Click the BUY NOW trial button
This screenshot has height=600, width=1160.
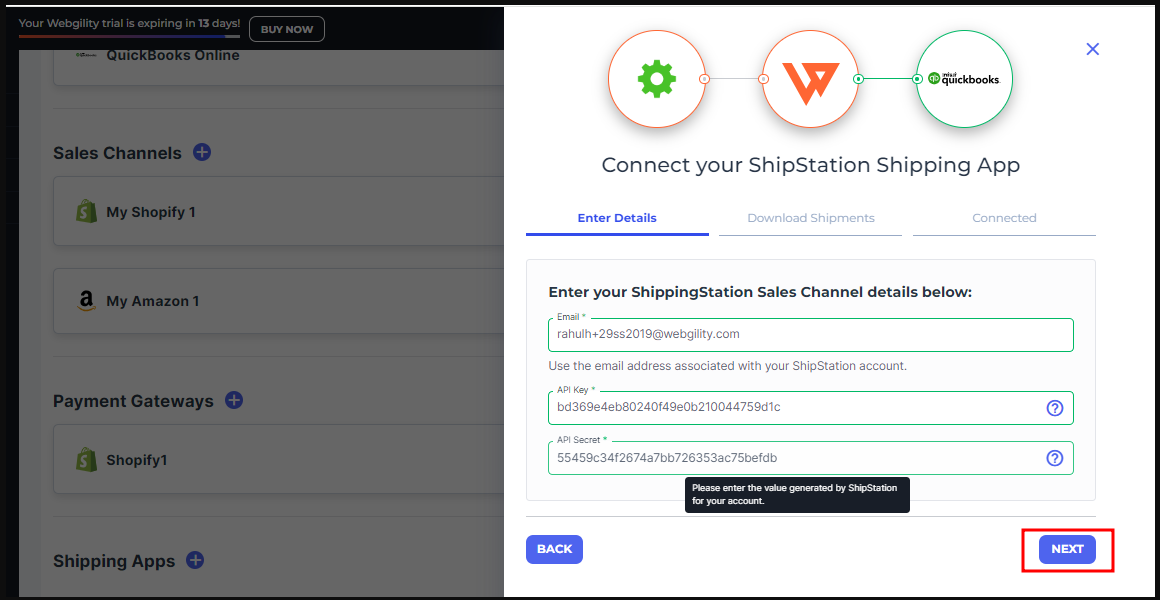tap(287, 29)
